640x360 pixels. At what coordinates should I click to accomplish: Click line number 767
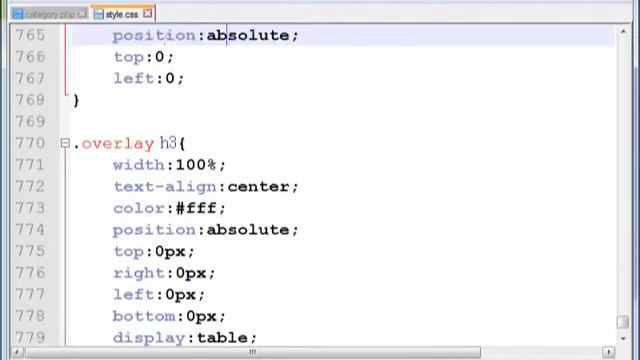point(30,78)
